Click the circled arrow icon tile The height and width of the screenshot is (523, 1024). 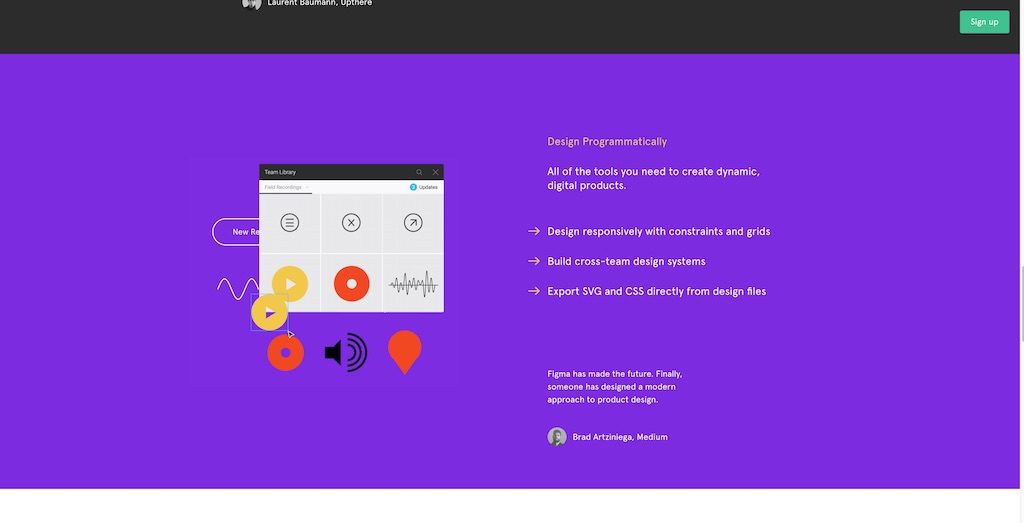pos(413,223)
